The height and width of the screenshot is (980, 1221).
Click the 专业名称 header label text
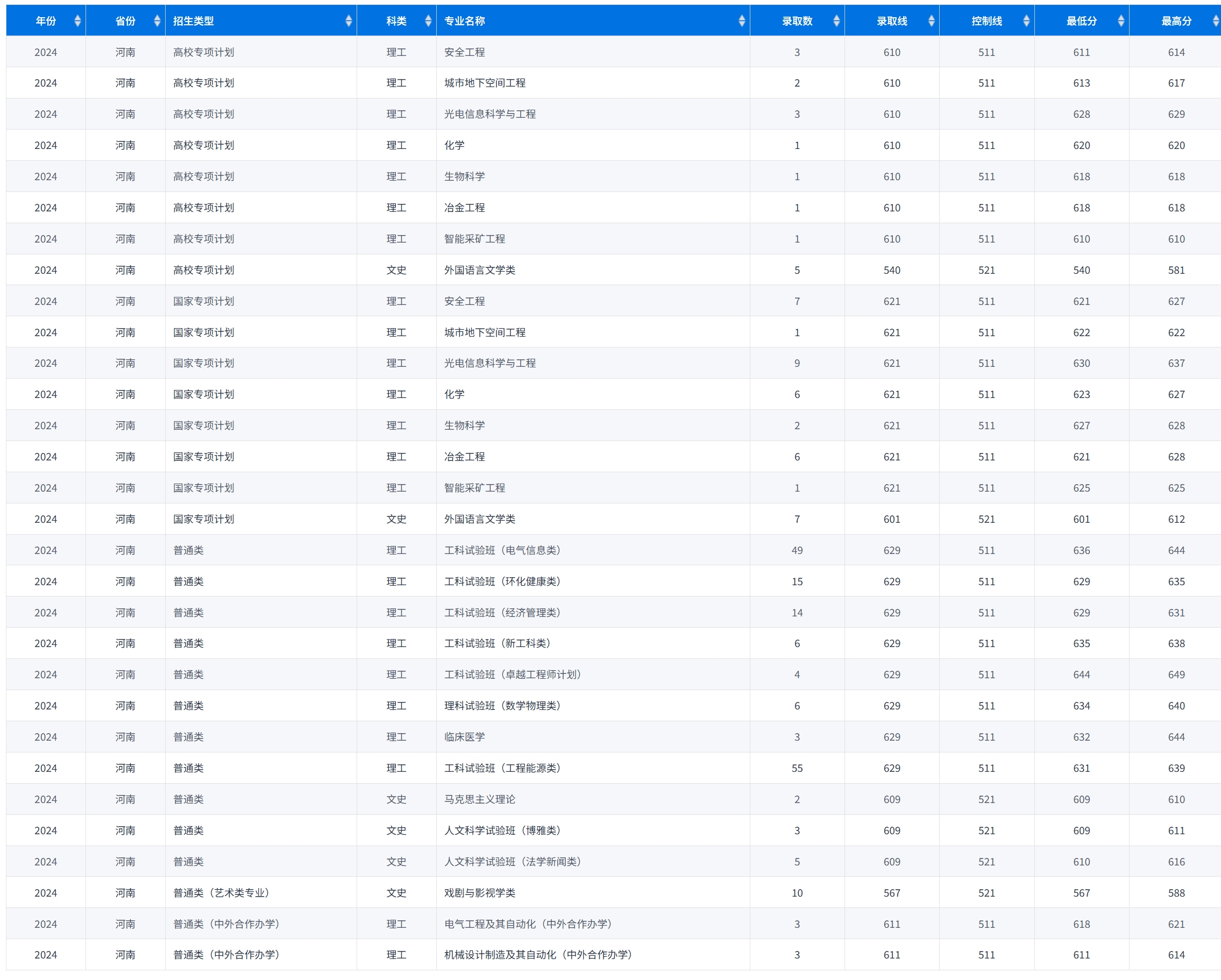coord(464,21)
